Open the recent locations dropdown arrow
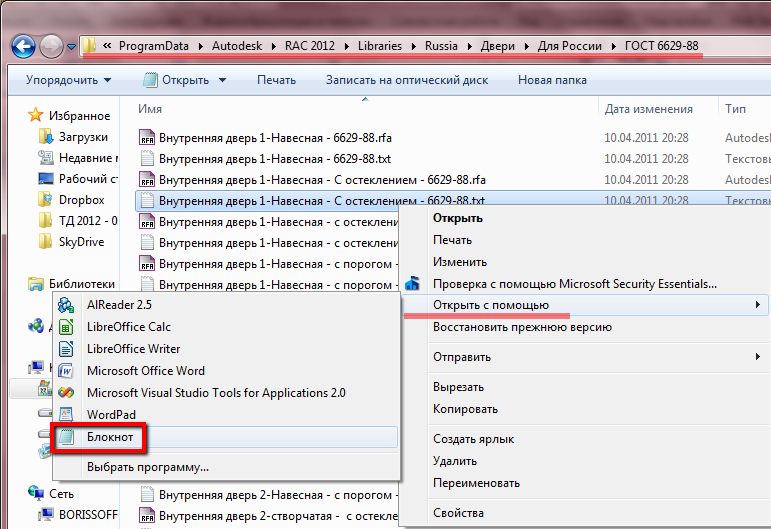The width and height of the screenshot is (771, 529). pyautogui.click(x=72, y=47)
